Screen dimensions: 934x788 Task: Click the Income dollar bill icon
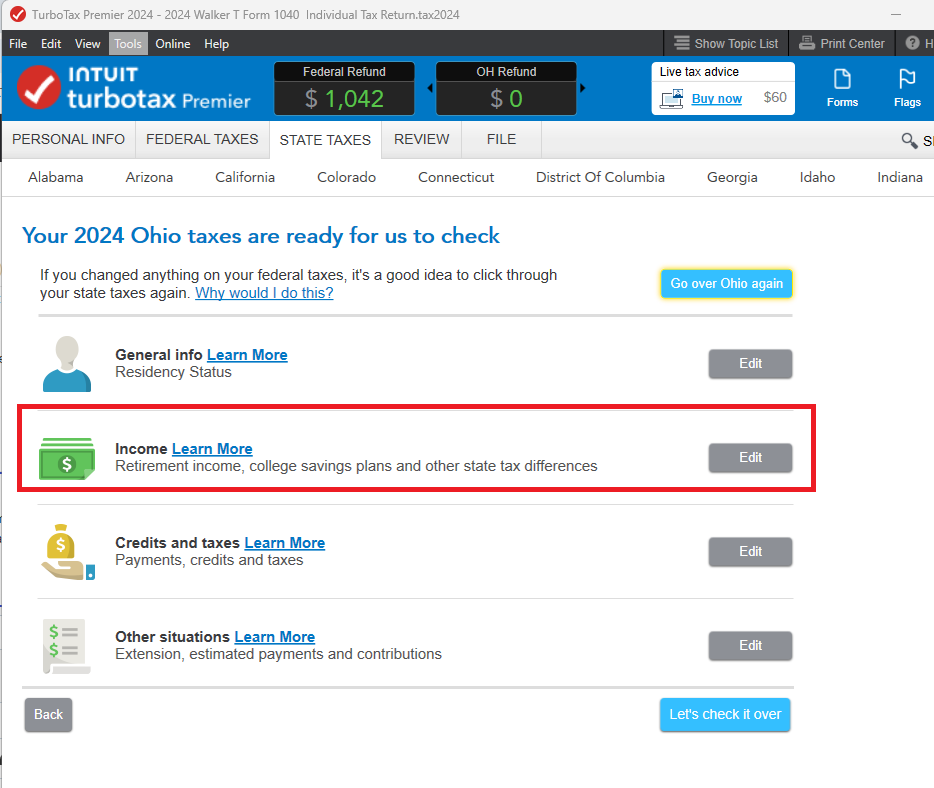coord(67,459)
